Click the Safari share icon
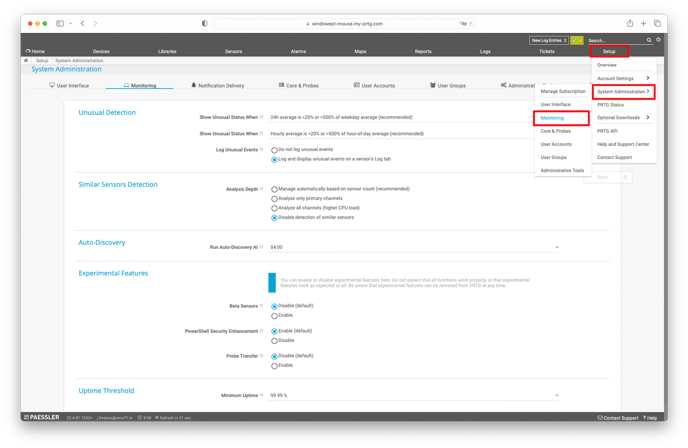The width and height of the screenshot is (688, 448). tap(630, 23)
